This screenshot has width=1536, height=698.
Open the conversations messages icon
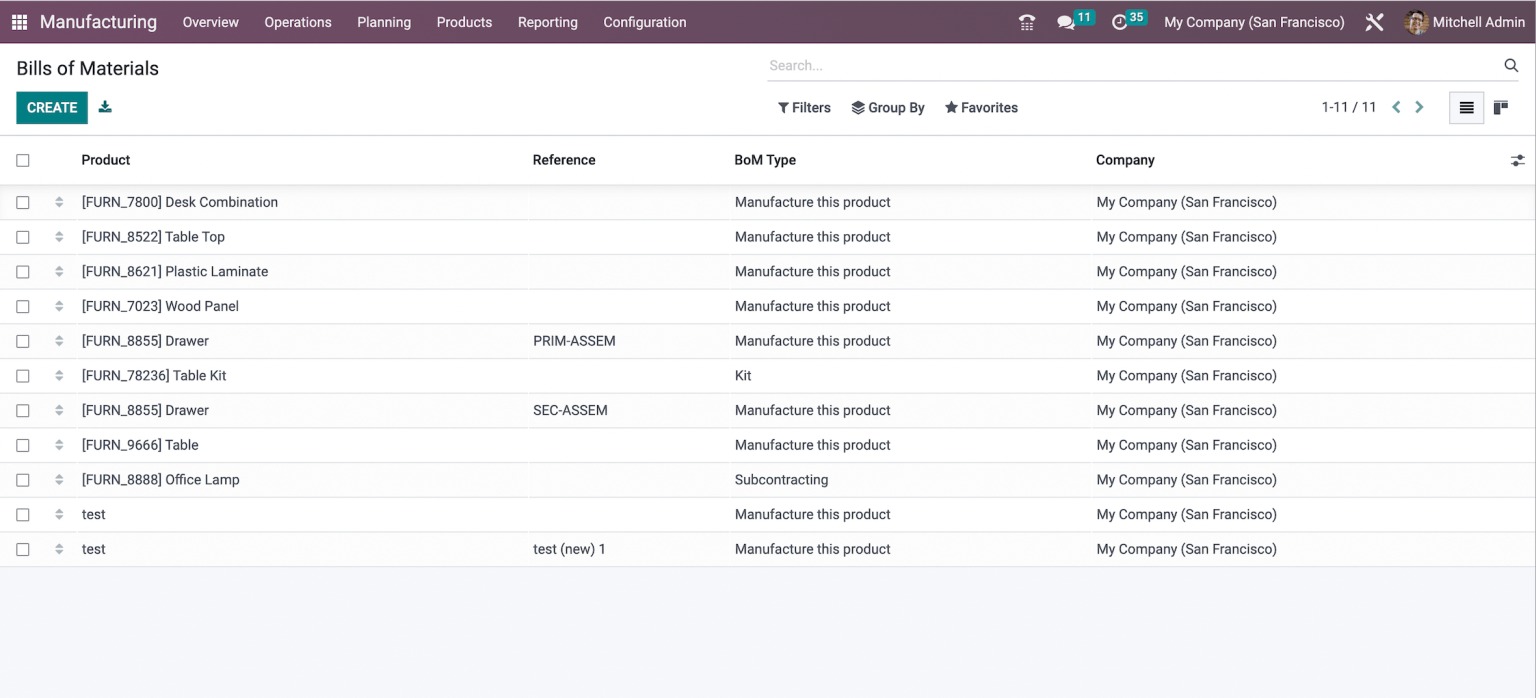1066,22
